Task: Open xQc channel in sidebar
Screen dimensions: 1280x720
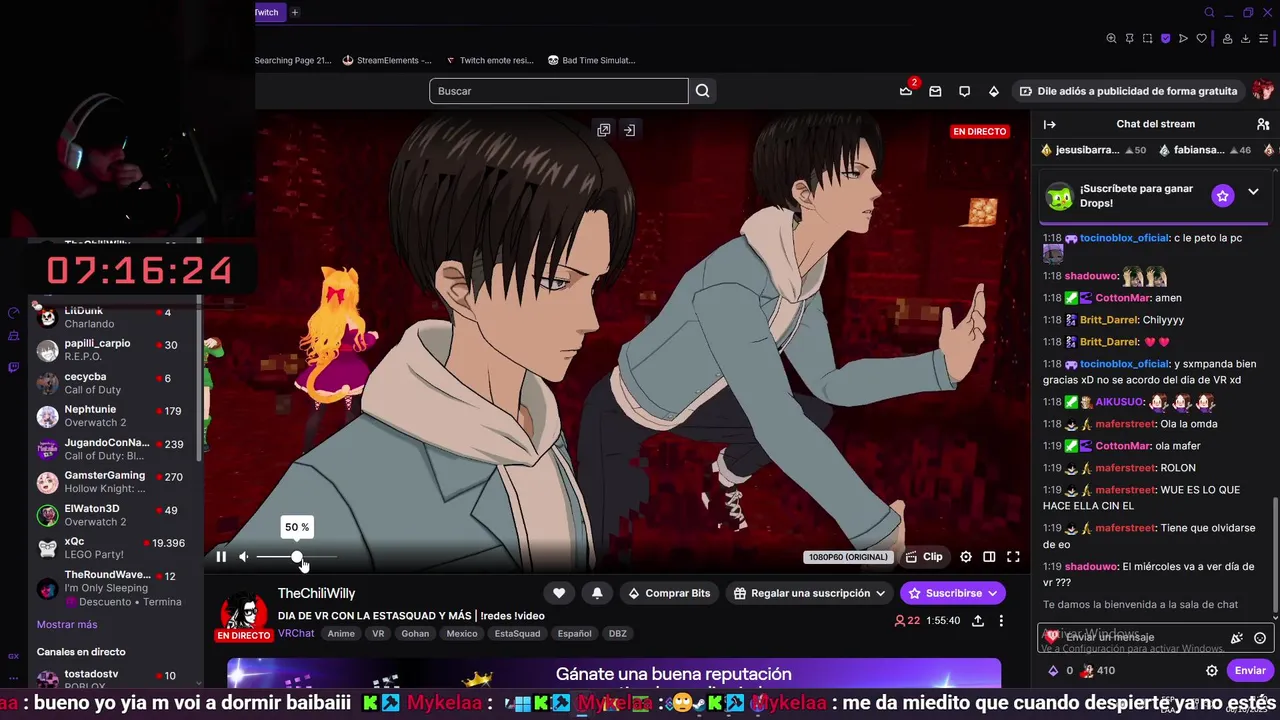Action: click(115, 548)
